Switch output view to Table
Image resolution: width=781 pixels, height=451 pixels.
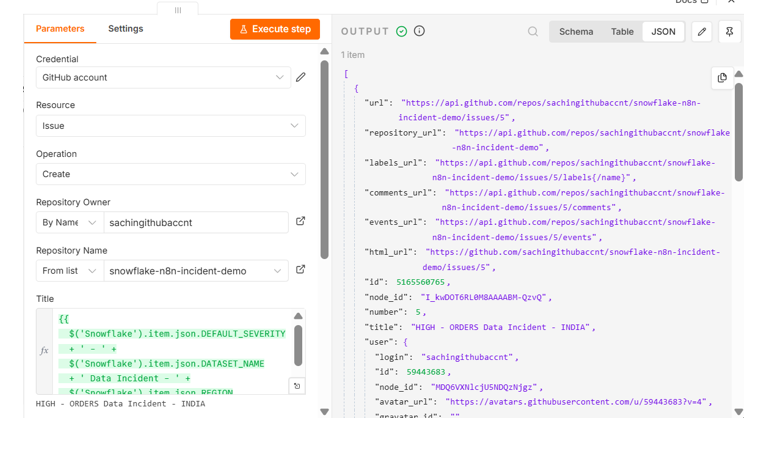[622, 32]
